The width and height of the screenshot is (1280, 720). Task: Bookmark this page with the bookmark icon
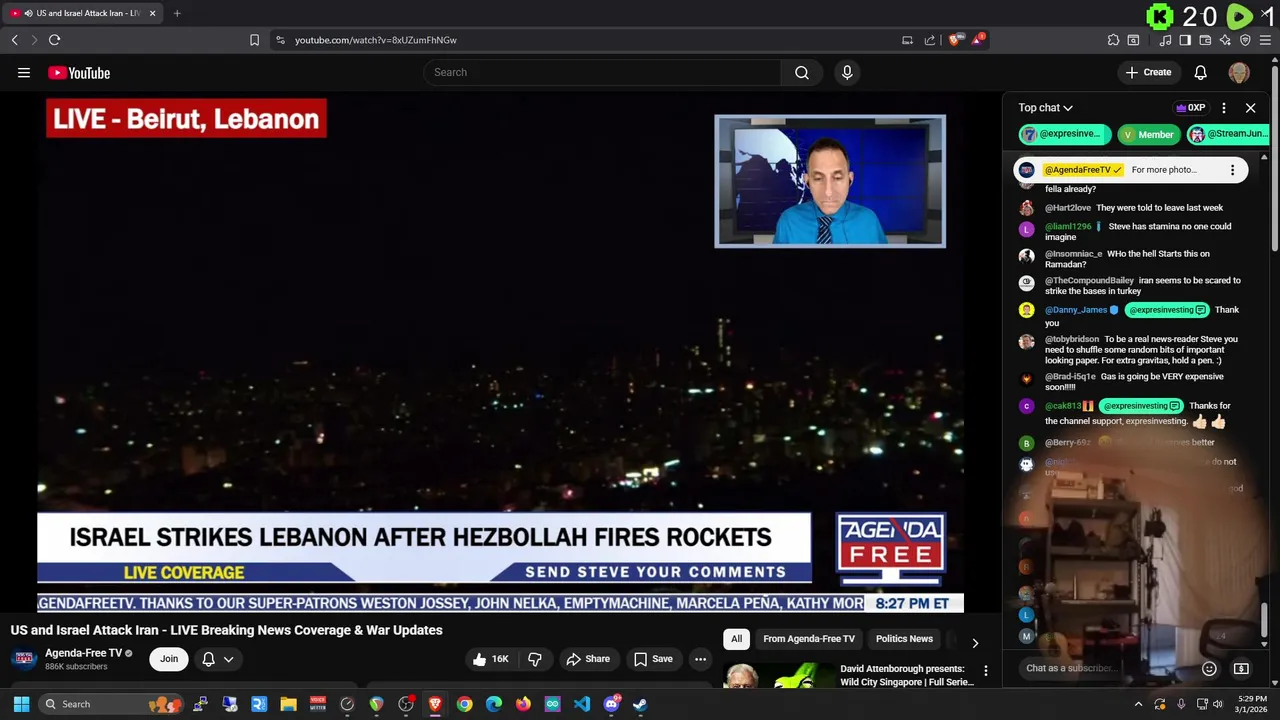coord(254,40)
